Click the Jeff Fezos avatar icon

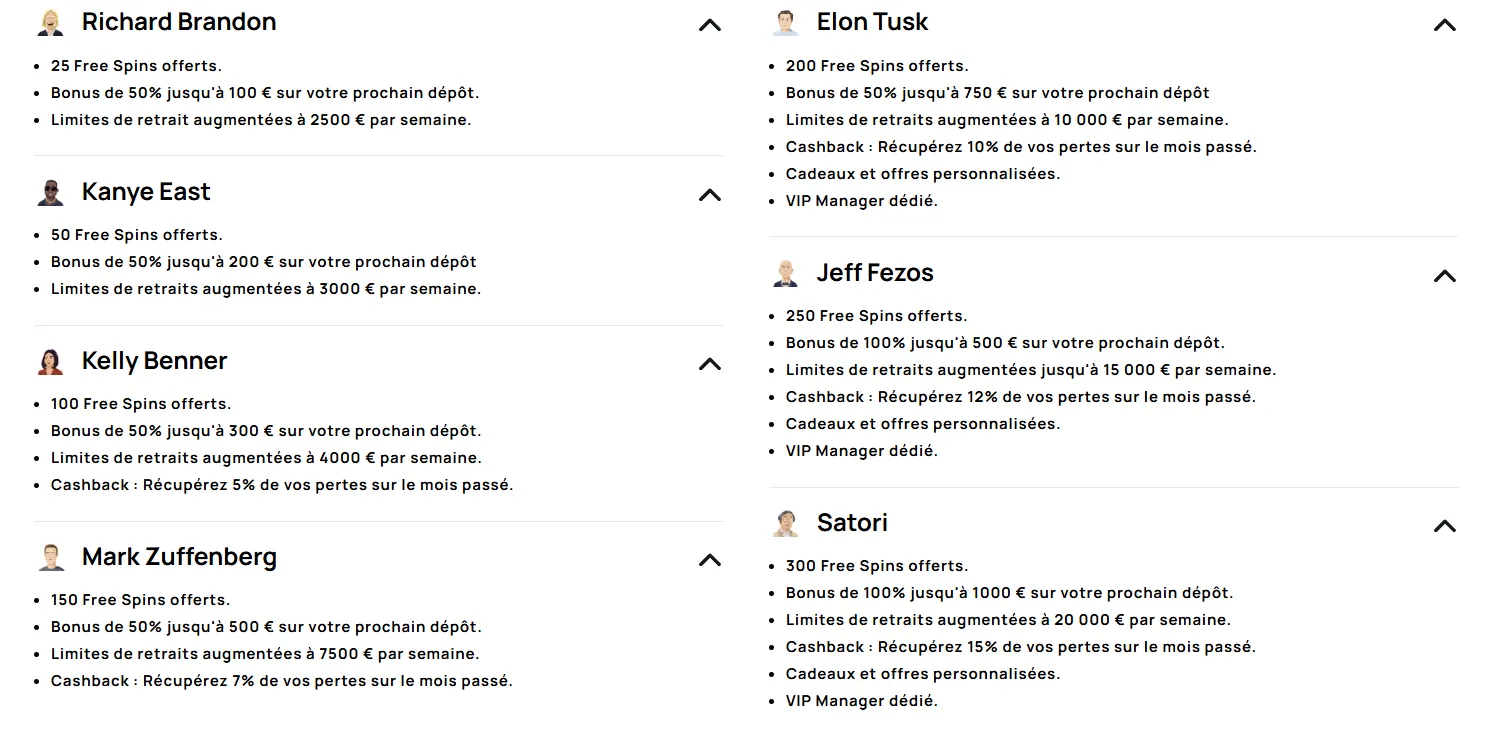pyautogui.click(x=786, y=274)
